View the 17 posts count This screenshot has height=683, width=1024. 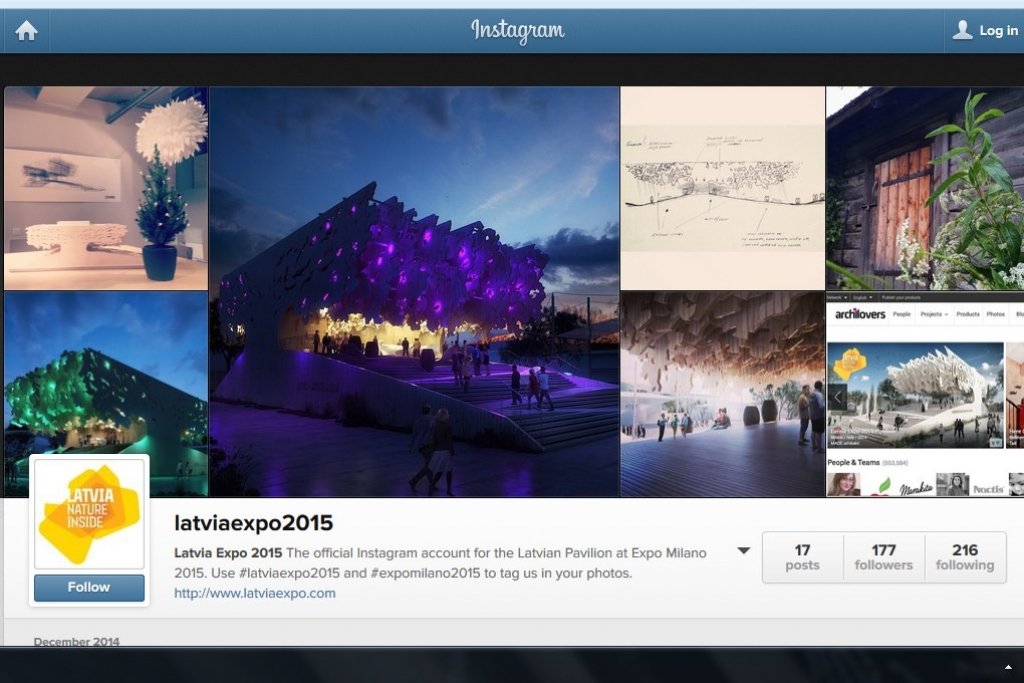click(x=802, y=557)
